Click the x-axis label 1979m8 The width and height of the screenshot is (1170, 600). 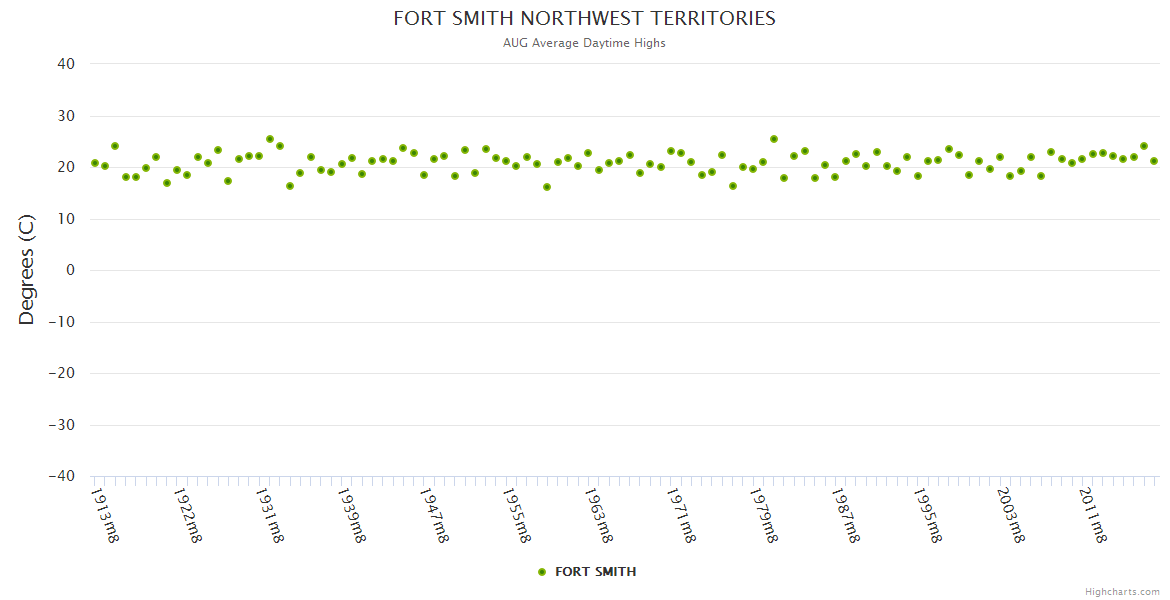coord(763,514)
